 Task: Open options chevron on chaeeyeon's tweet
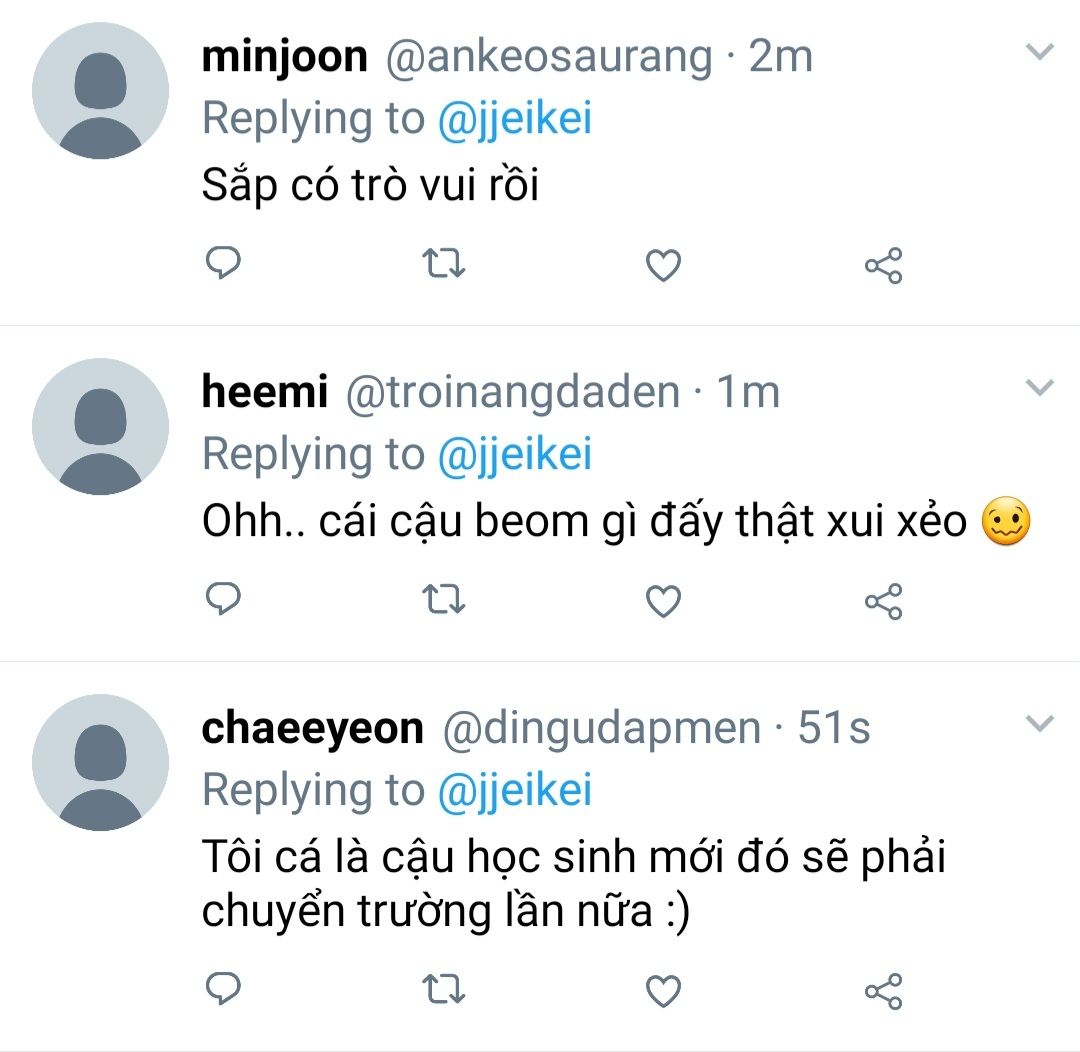pyautogui.click(x=1039, y=723)
